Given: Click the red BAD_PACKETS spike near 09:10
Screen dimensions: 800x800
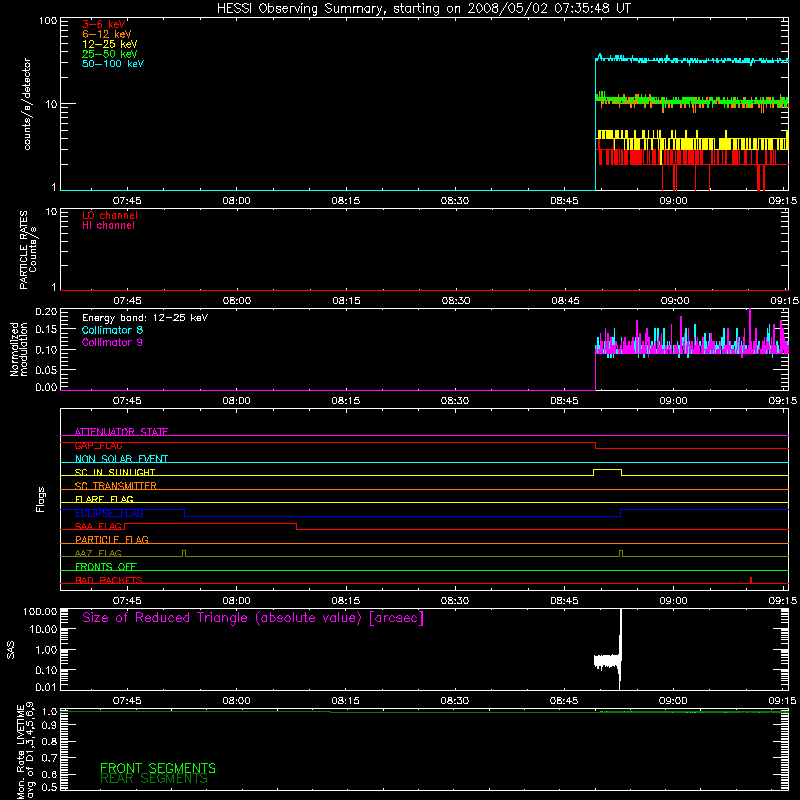Looking at the screenshot, I should coord(751,580).
